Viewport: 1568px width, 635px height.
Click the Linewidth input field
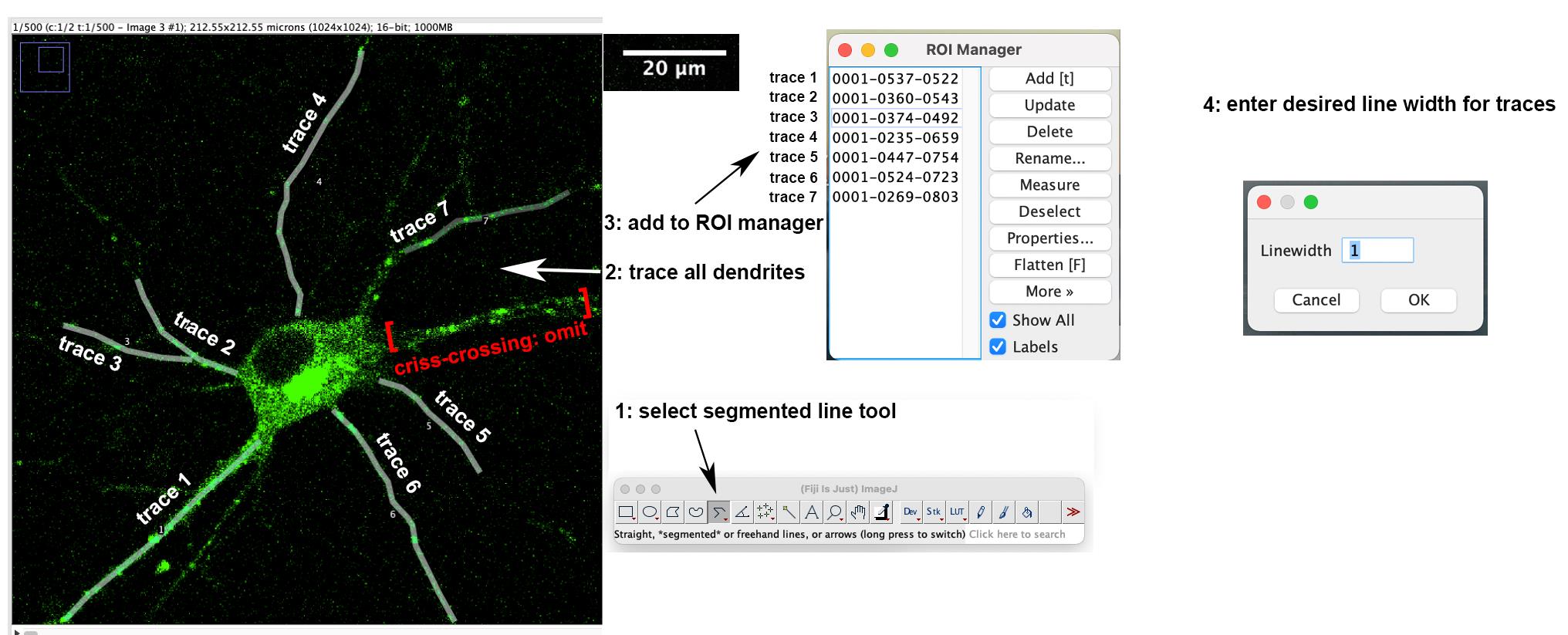click(1377, 250)
